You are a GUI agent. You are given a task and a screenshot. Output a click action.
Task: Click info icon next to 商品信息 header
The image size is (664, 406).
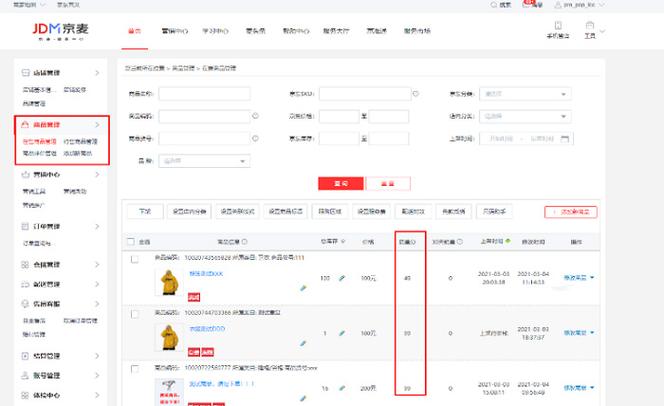[244, 242]
